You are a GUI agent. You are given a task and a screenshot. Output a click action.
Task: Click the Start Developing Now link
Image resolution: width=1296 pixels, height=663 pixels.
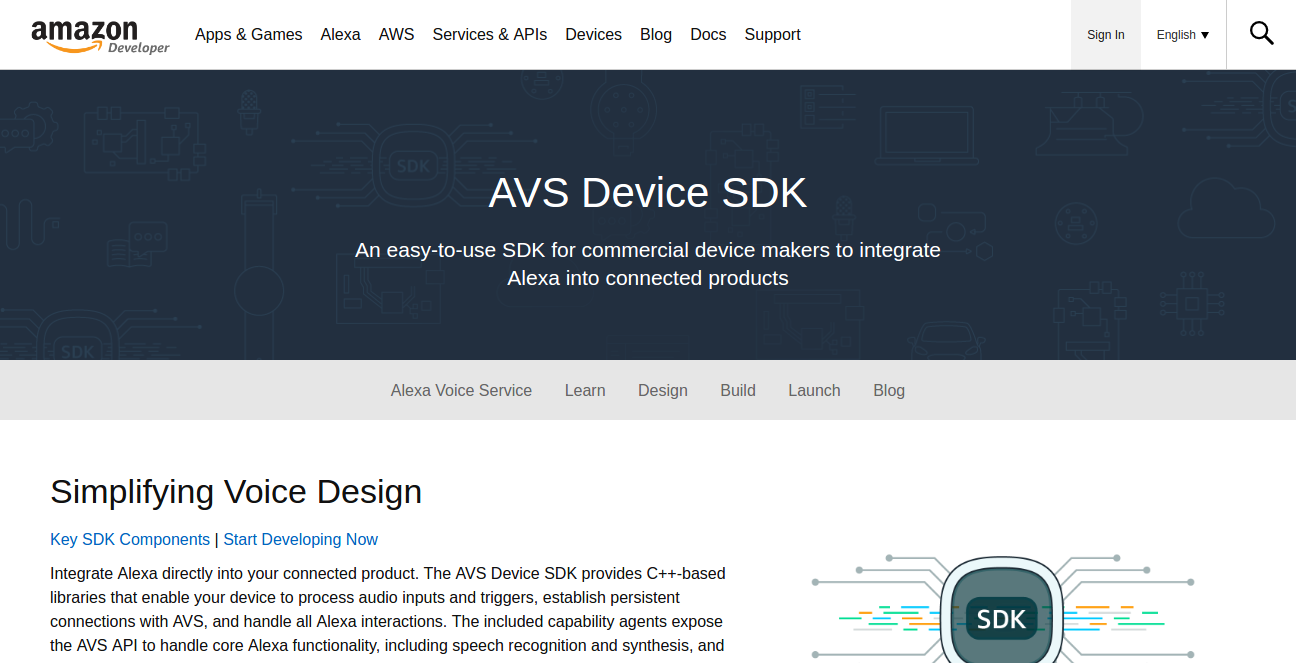[x=300, y=539]
